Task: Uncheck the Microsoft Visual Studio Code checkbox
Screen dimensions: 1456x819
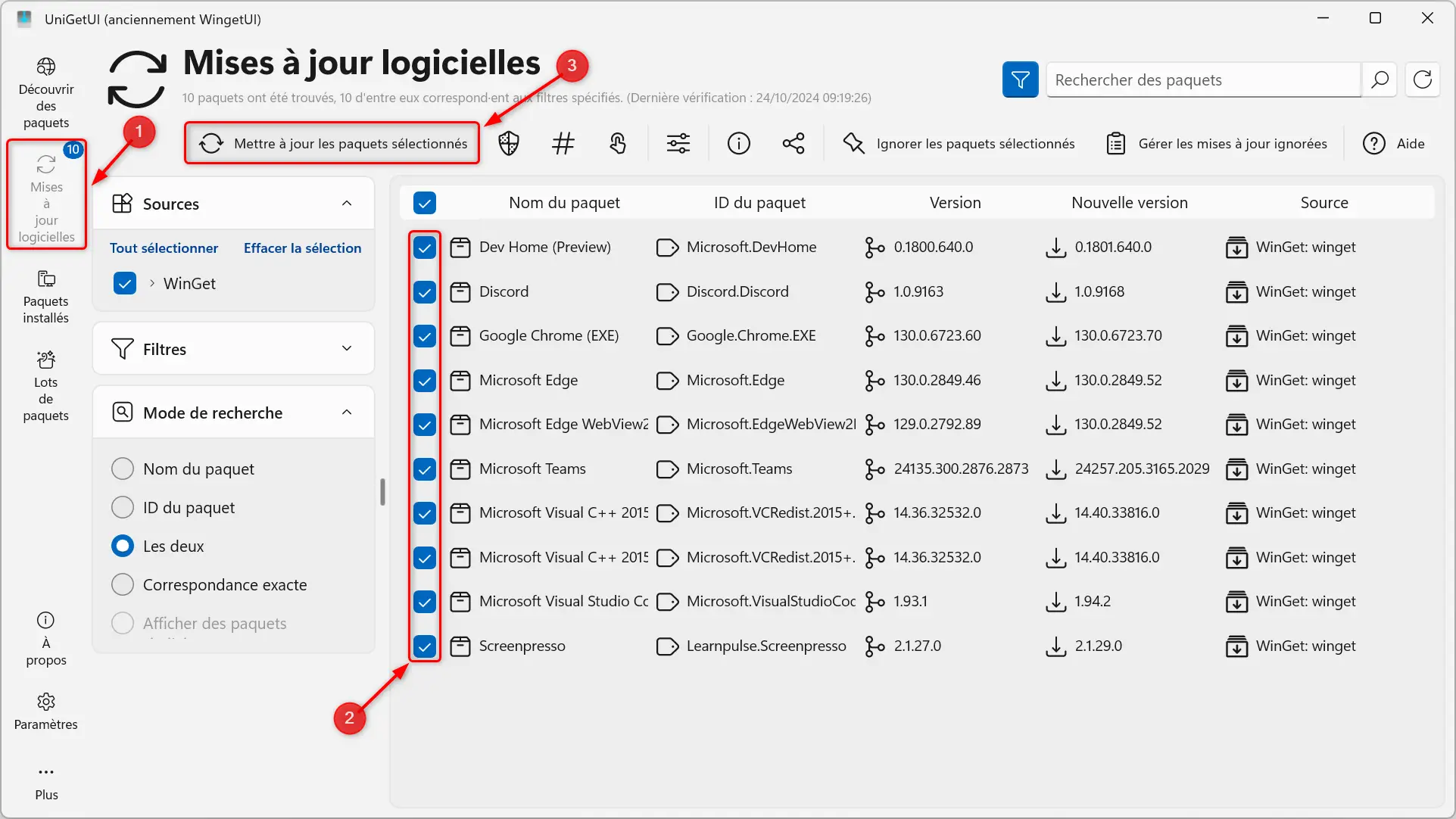Action: 425,602
